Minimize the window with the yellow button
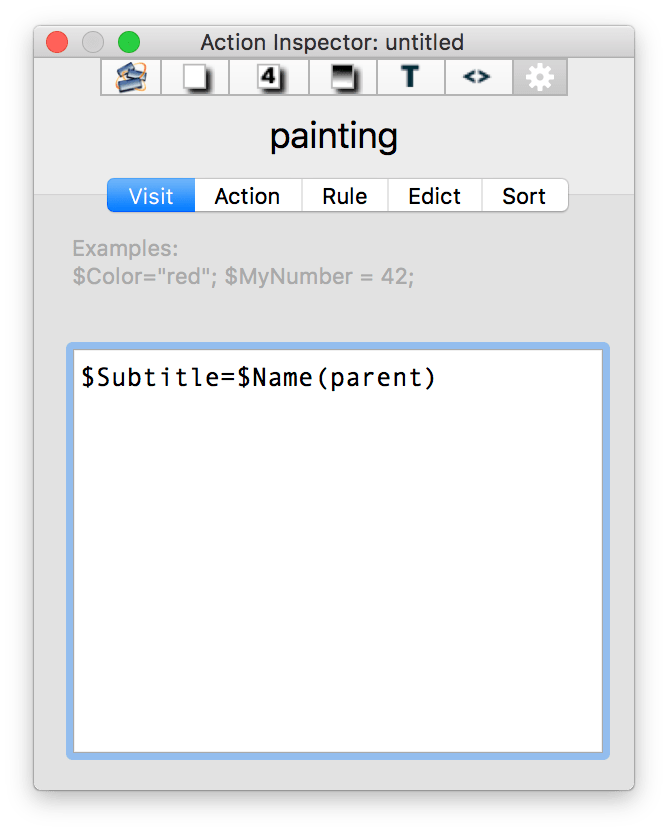Screen dimensions: 668x832 (x=93, y=42)
